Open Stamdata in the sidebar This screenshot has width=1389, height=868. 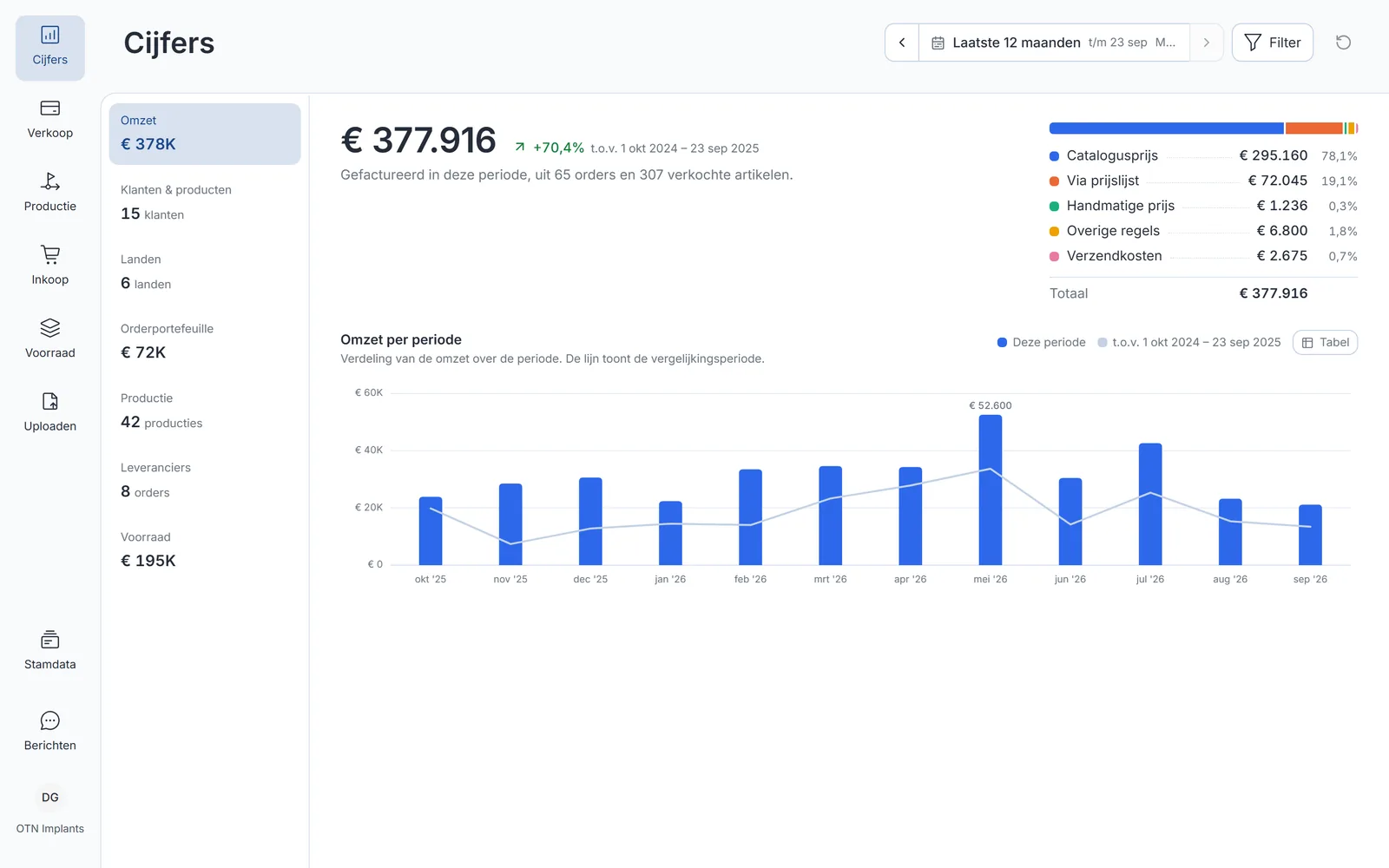point(50,652)
